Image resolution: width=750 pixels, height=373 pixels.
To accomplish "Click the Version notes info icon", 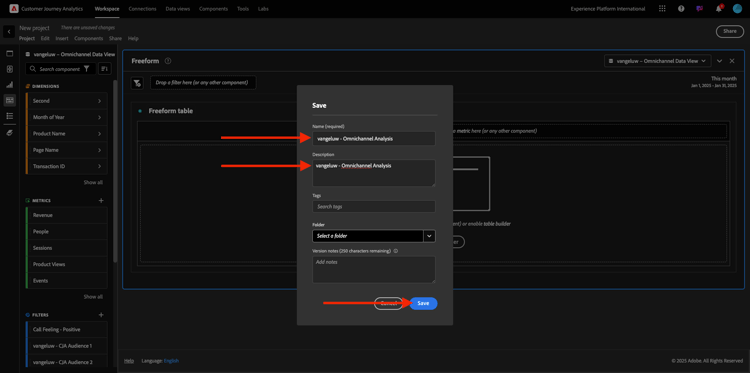I will pyautogui.click(x=396, y=251).
